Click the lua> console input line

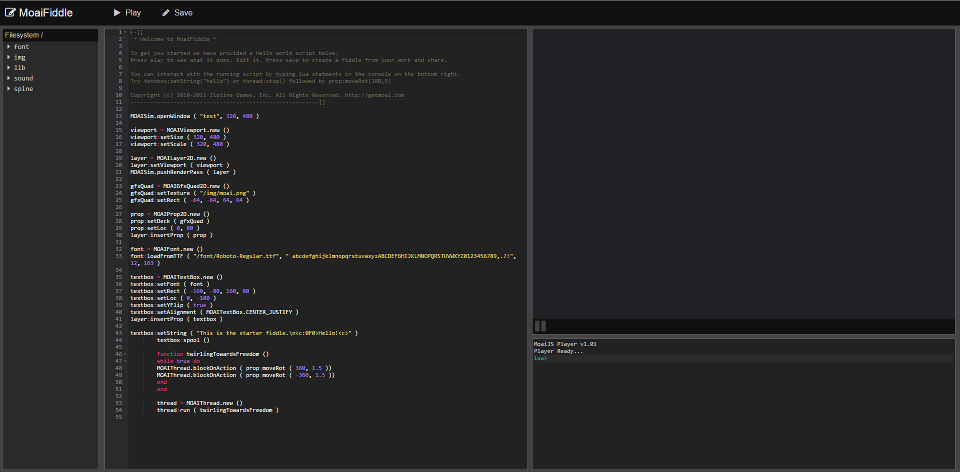(x=744, y=358)
